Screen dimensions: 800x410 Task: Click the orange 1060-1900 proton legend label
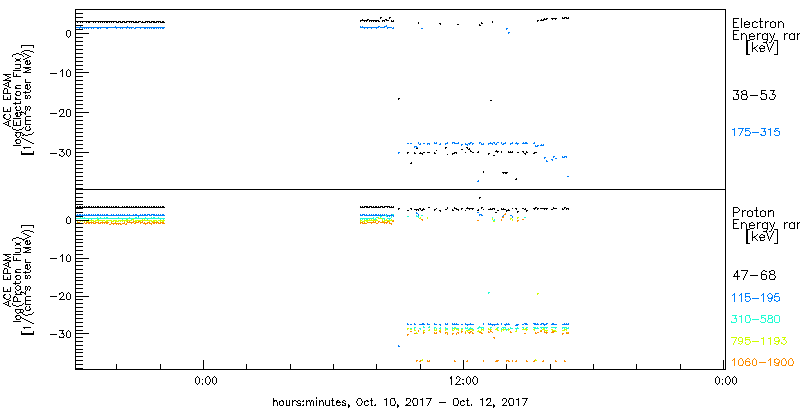(763, 362)
